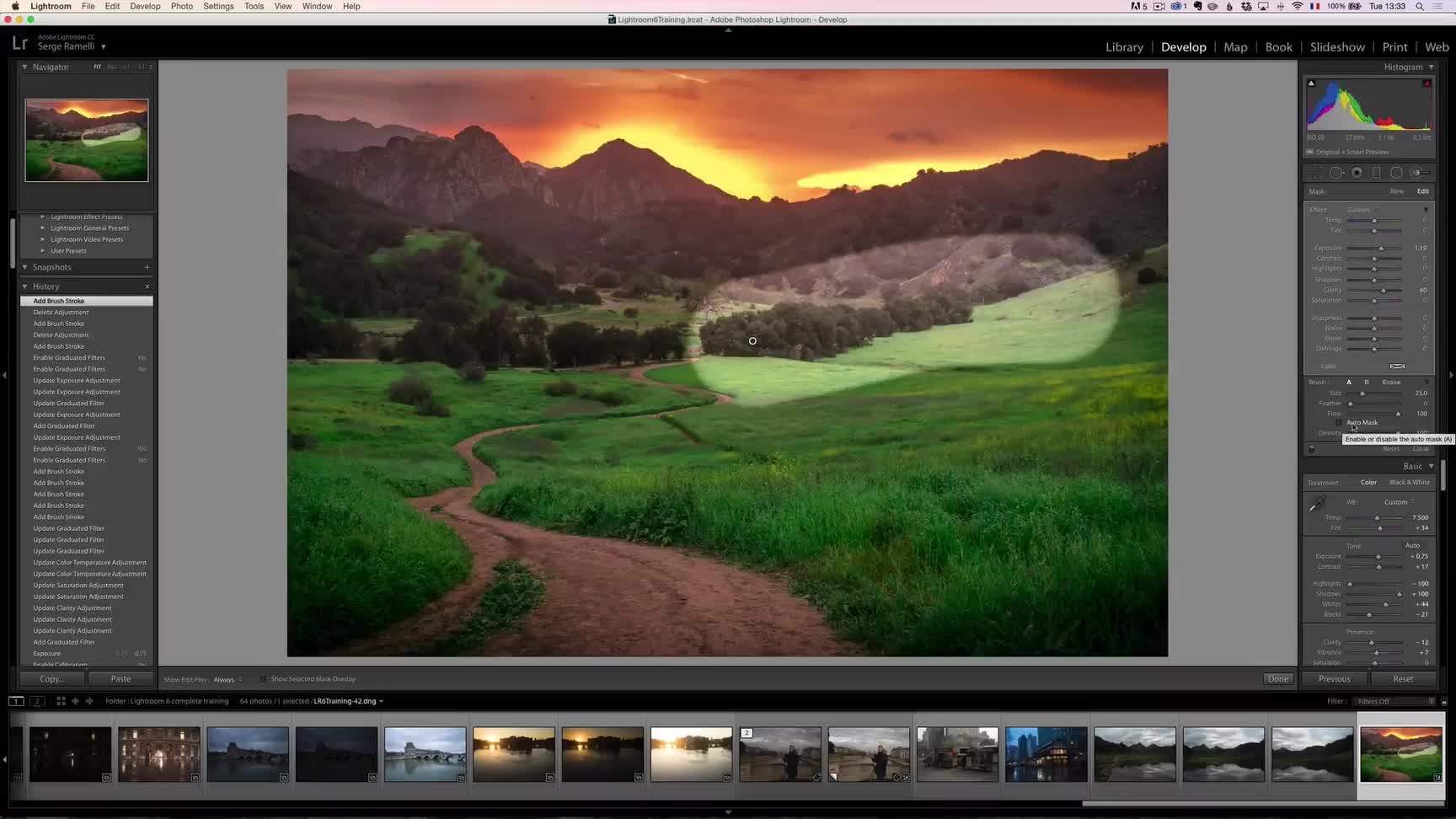Switch to the Slideshow module
The image size is (1456, 819).
[1337, 47]
